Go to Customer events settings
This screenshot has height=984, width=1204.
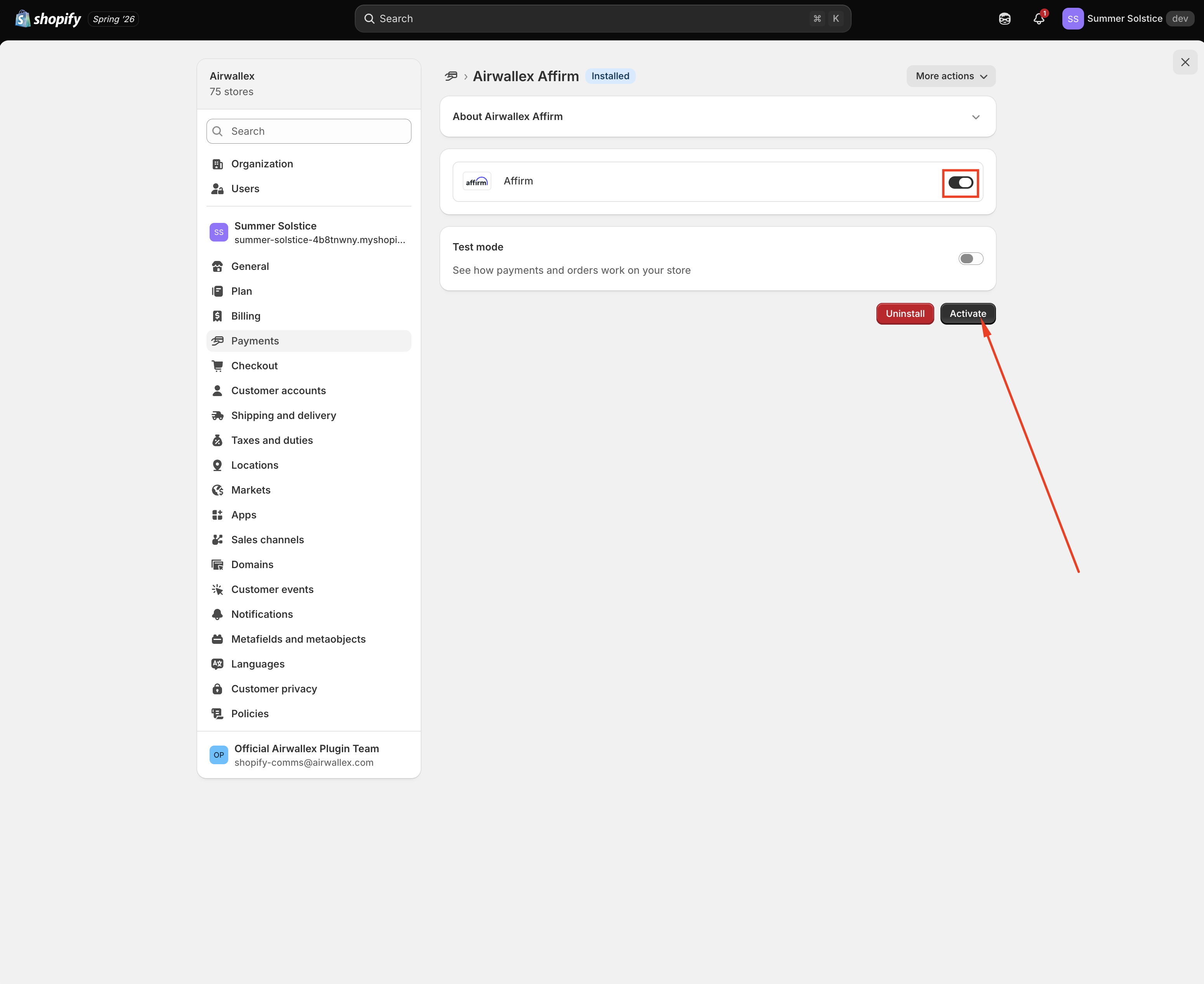(x=309, y=589)
